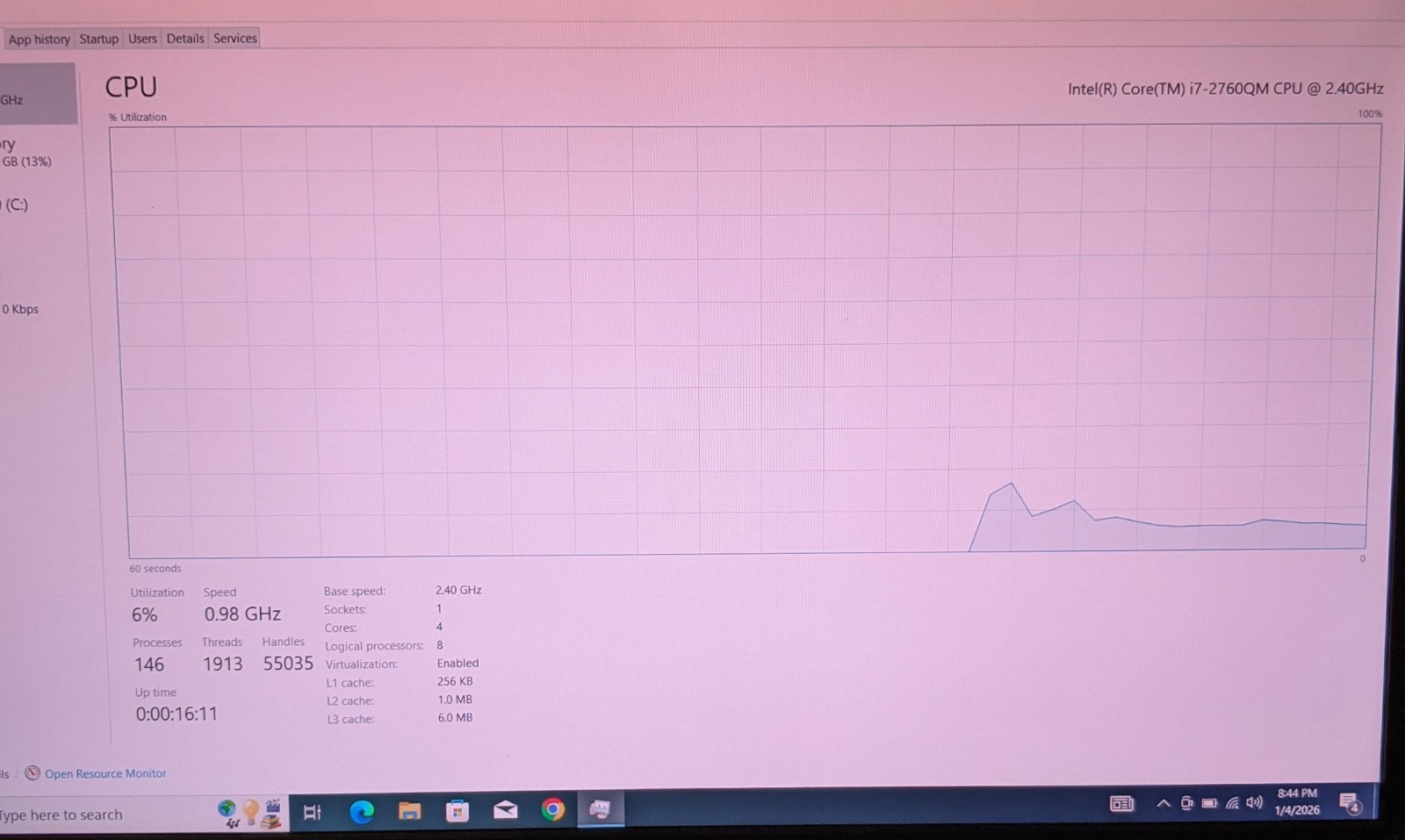Click the Virtualization Enabled value
Image resolution: width=1405 pixels, height=840 pixels.
click(x=458, y=664)
